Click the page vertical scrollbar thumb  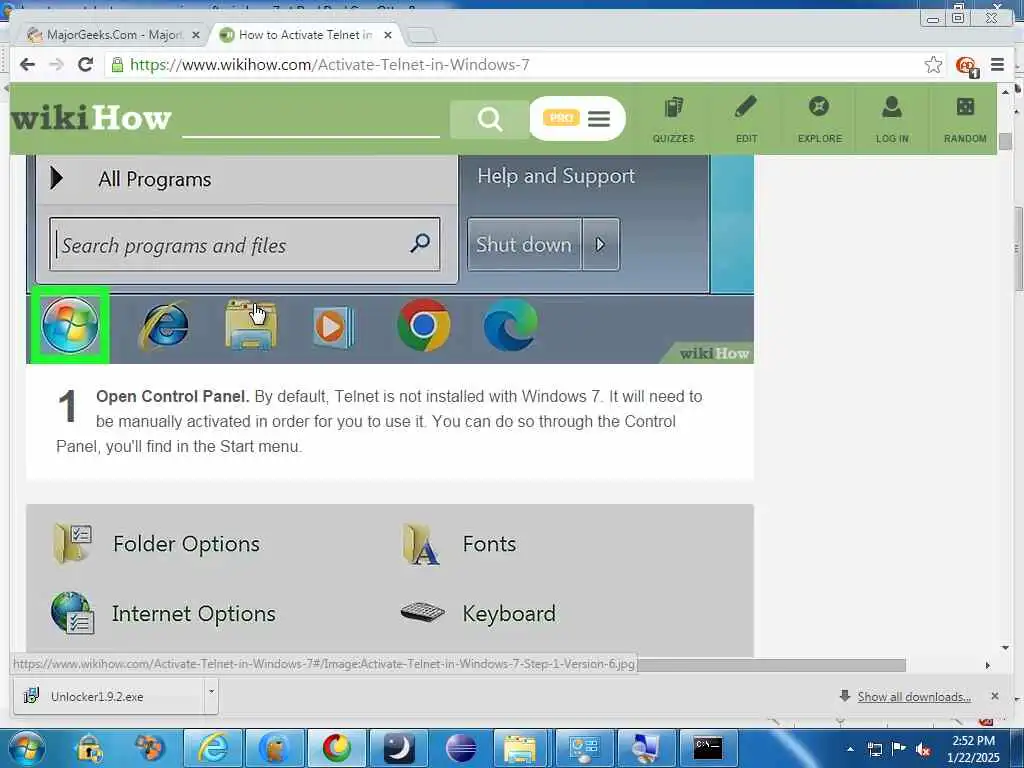click(1005, 141)
